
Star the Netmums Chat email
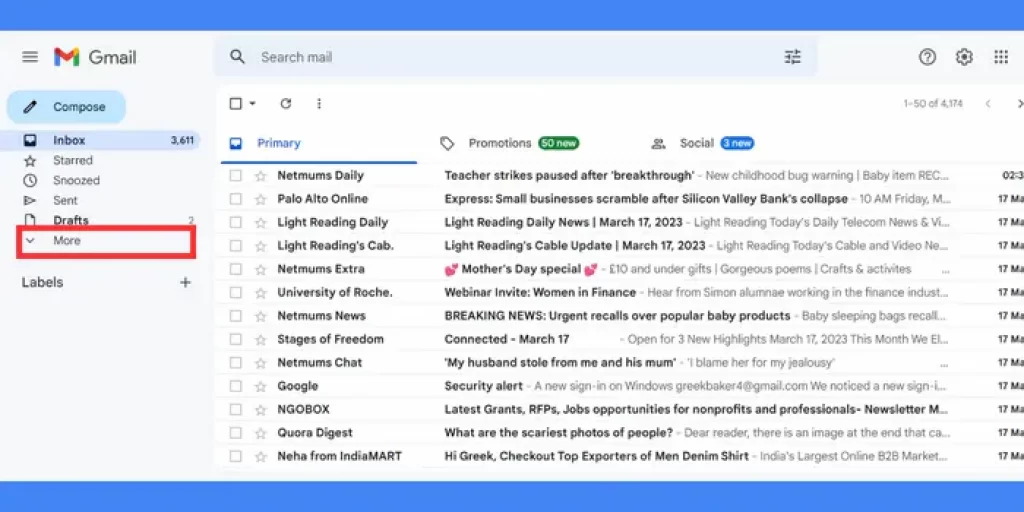coord(261,363)
